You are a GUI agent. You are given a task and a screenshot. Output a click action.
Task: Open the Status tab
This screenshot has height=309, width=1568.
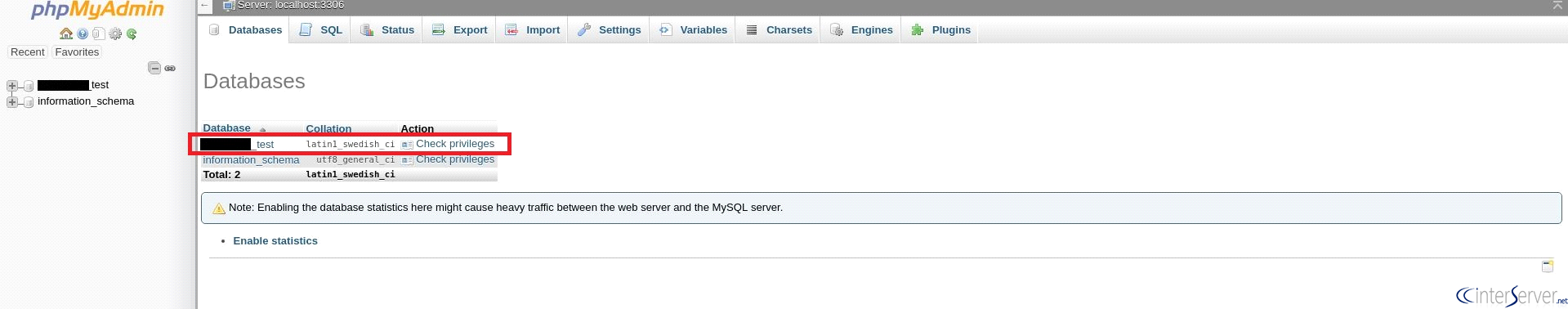coord(386,29)
